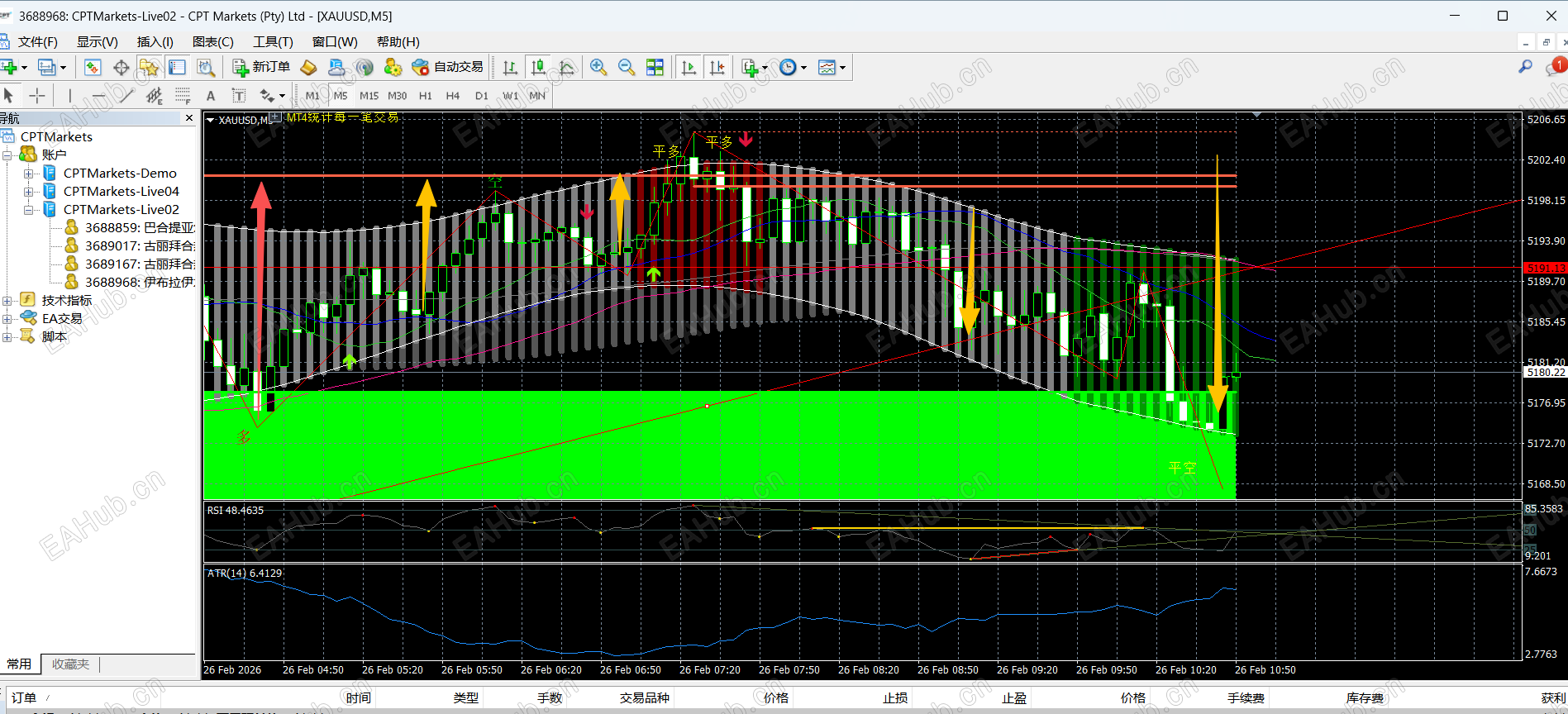Image resolution: width=1568 pixels, height=714 pixels.
Task: Toggle chart shift
Action: (x=717, y=67)
